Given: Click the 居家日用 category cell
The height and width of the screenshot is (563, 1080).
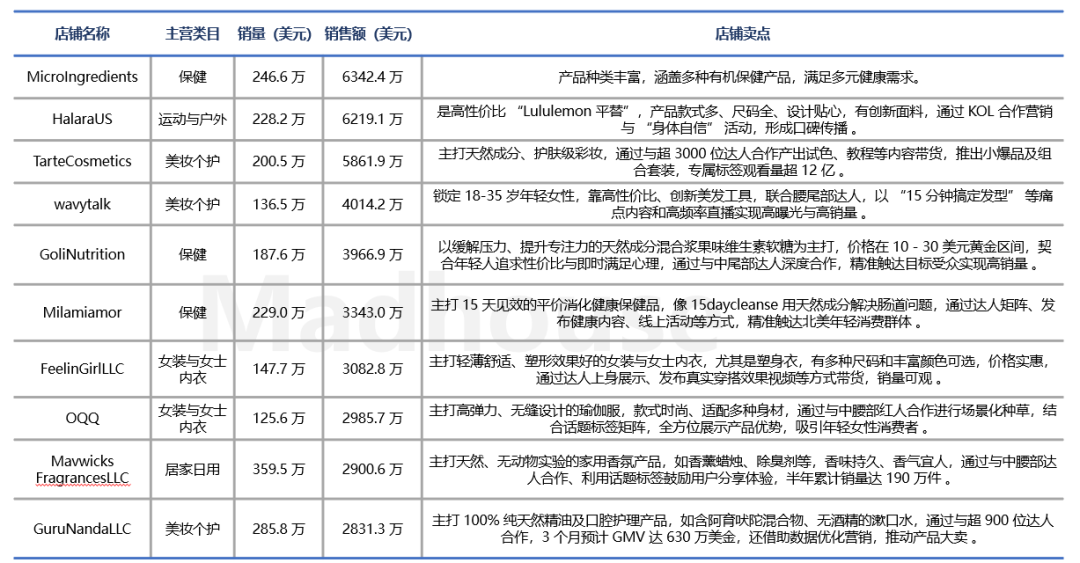Looking at the screenshot, I should (192, 469).
